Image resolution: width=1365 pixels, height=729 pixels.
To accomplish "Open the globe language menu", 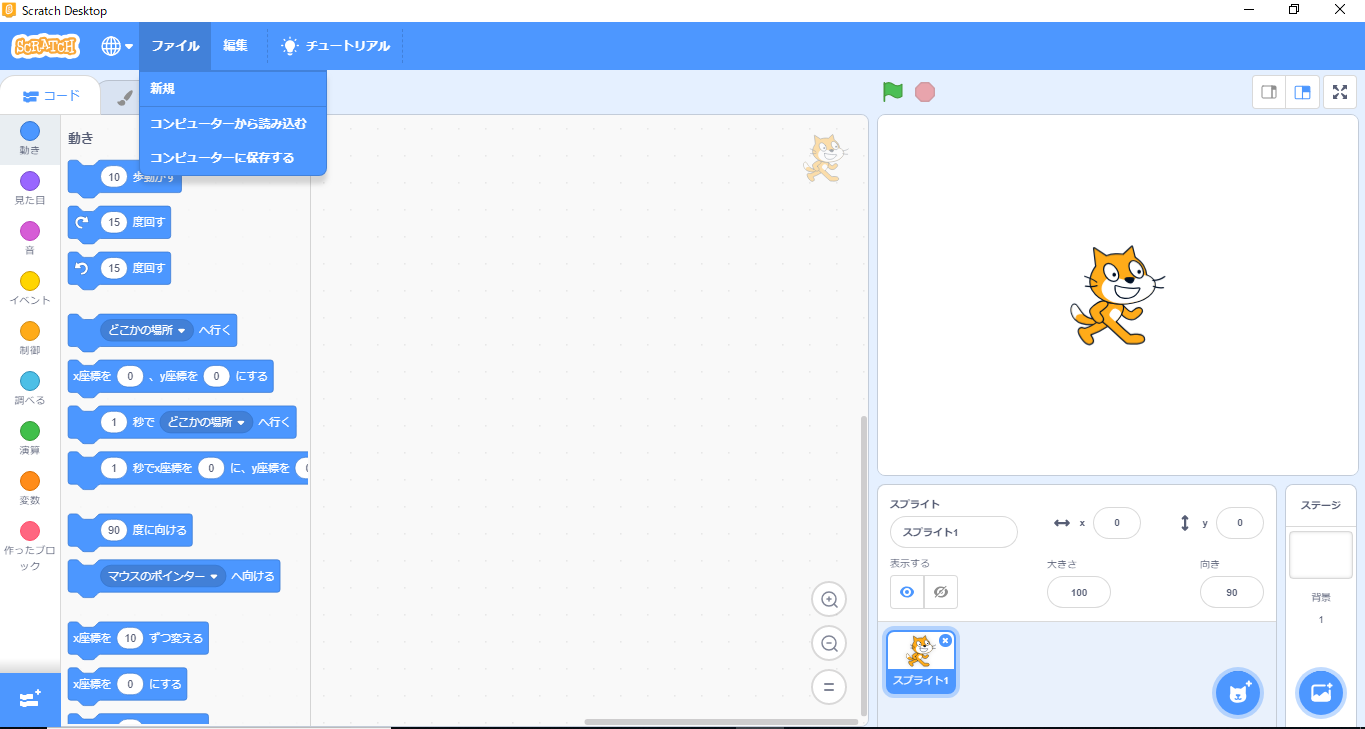I will click(117, 46).
